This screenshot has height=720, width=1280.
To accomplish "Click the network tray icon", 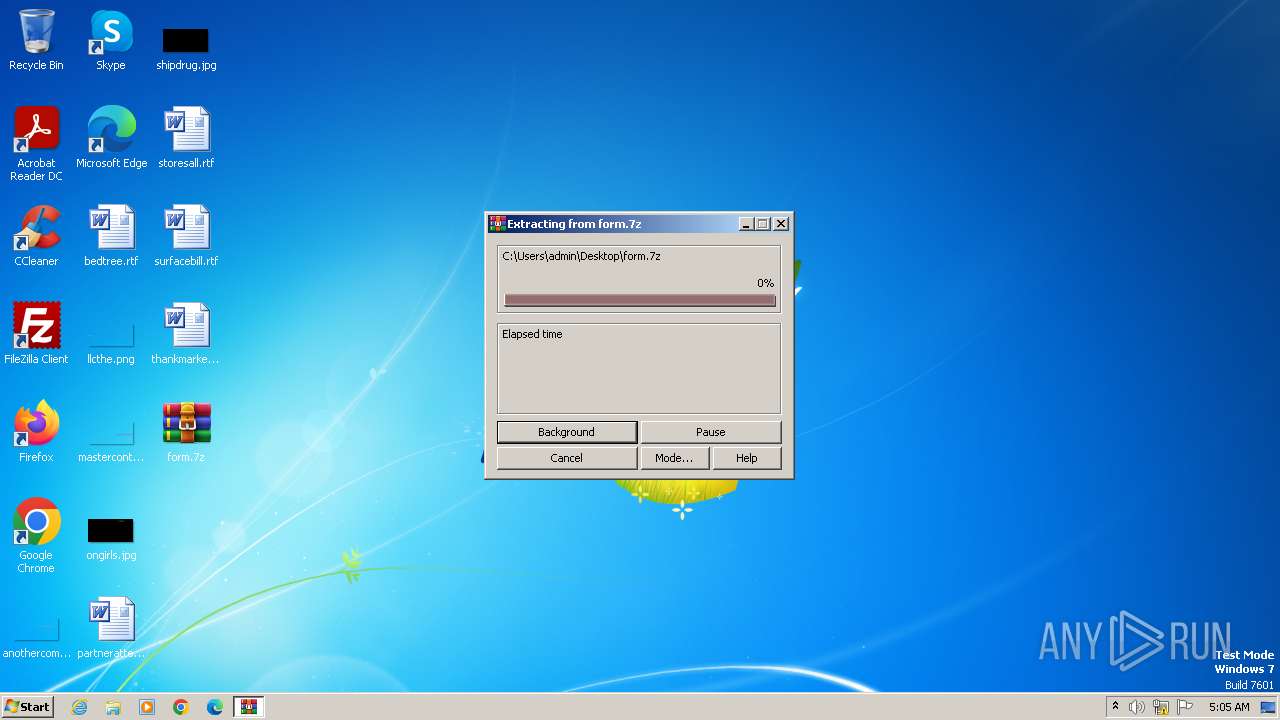I will tap(1161, 707).
